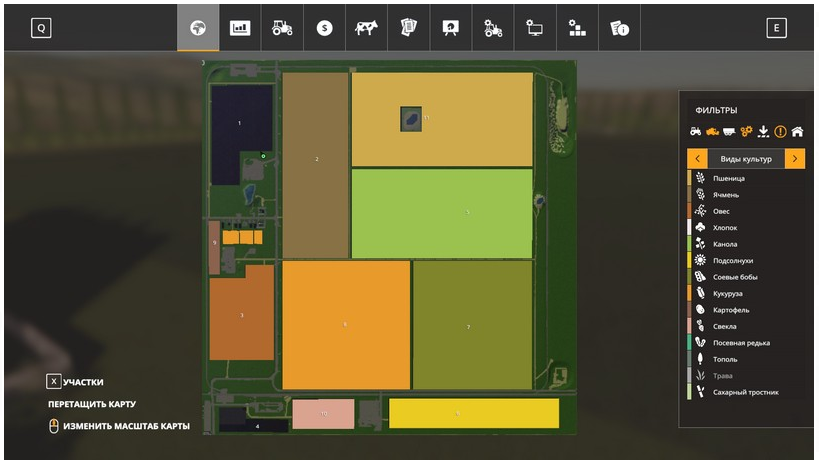
Task: Click the ФИЛЬТРЫ panel heading
Action: [x=716, y=110]
